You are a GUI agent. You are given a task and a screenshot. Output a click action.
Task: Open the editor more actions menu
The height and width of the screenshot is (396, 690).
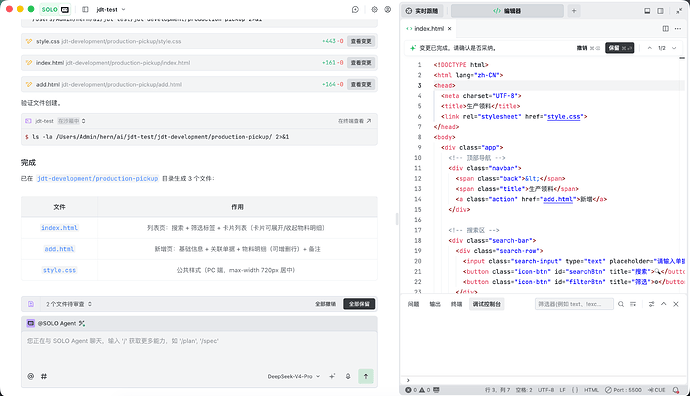pyautogui.click(x=678, y=29)
